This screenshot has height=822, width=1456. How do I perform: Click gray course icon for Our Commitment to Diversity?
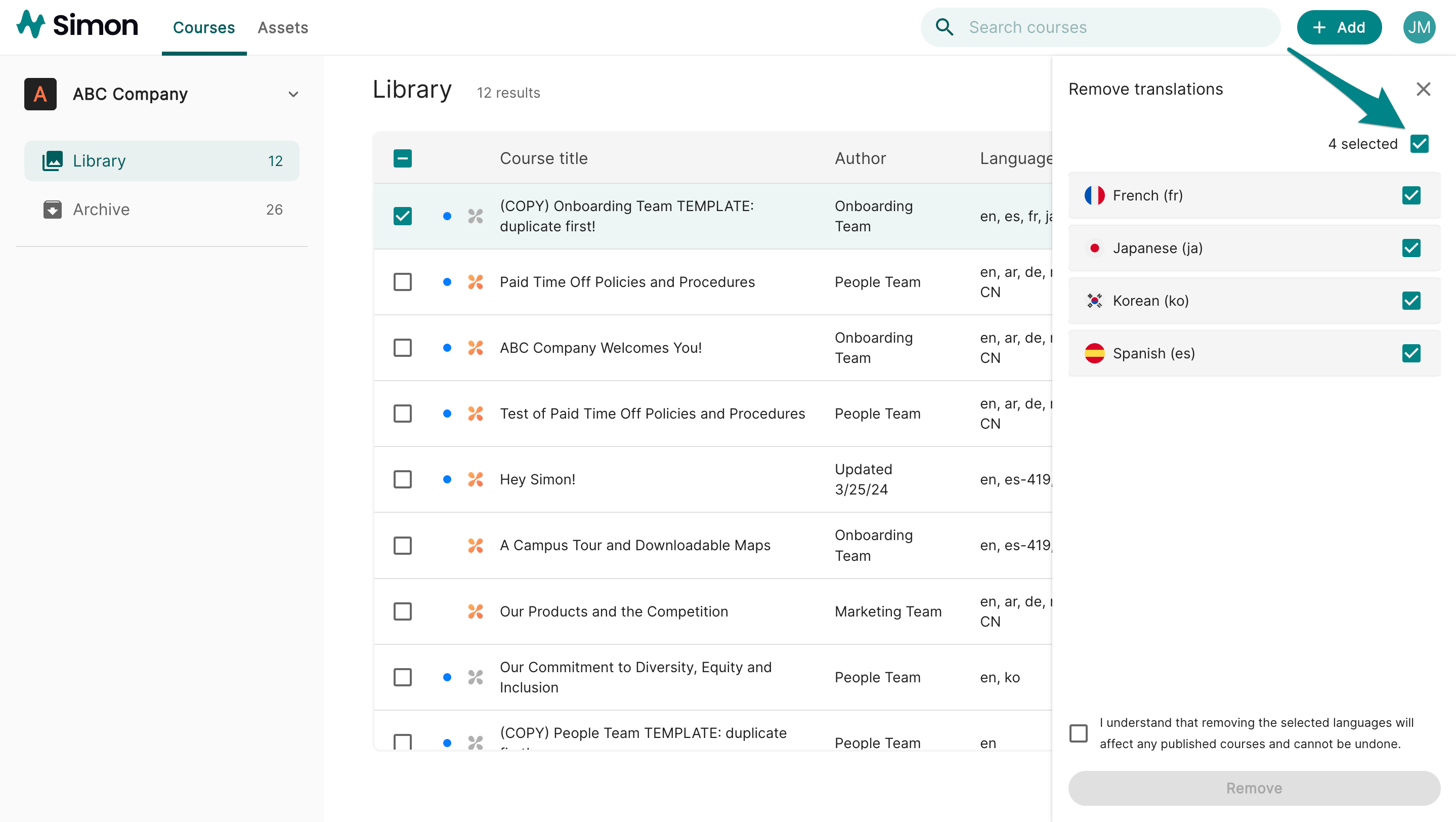click(476, 677)
